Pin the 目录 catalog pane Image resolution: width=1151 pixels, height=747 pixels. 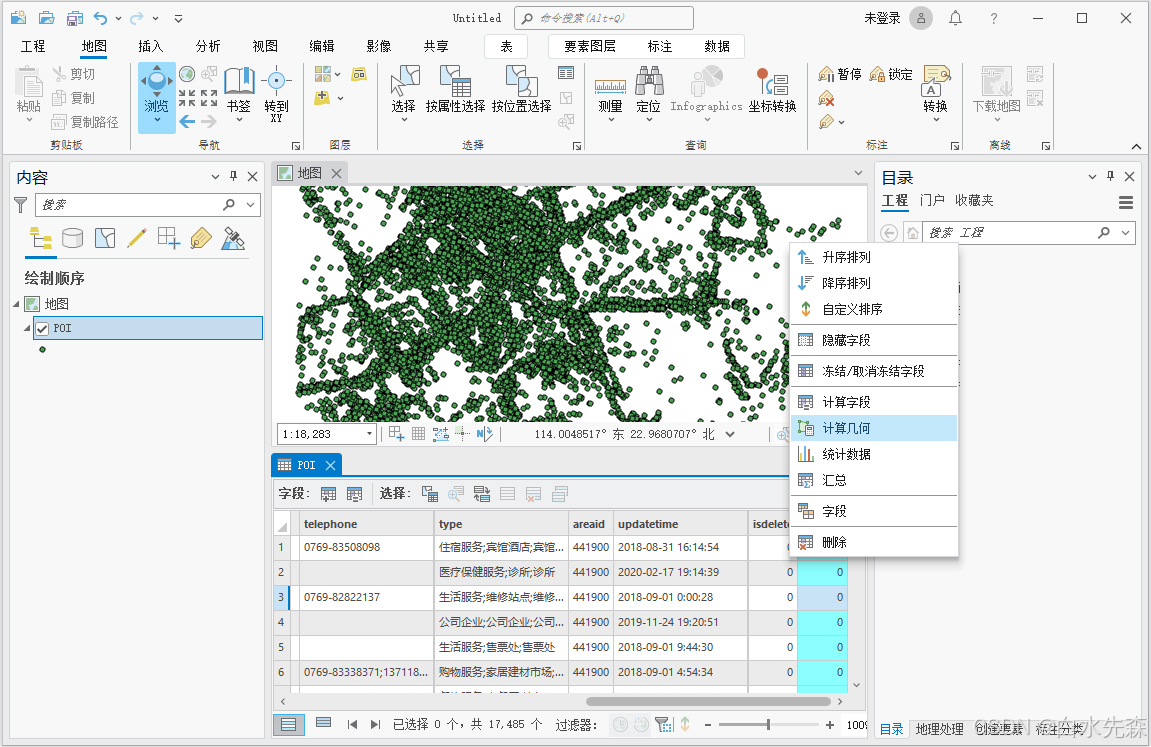click(1110, 176)
